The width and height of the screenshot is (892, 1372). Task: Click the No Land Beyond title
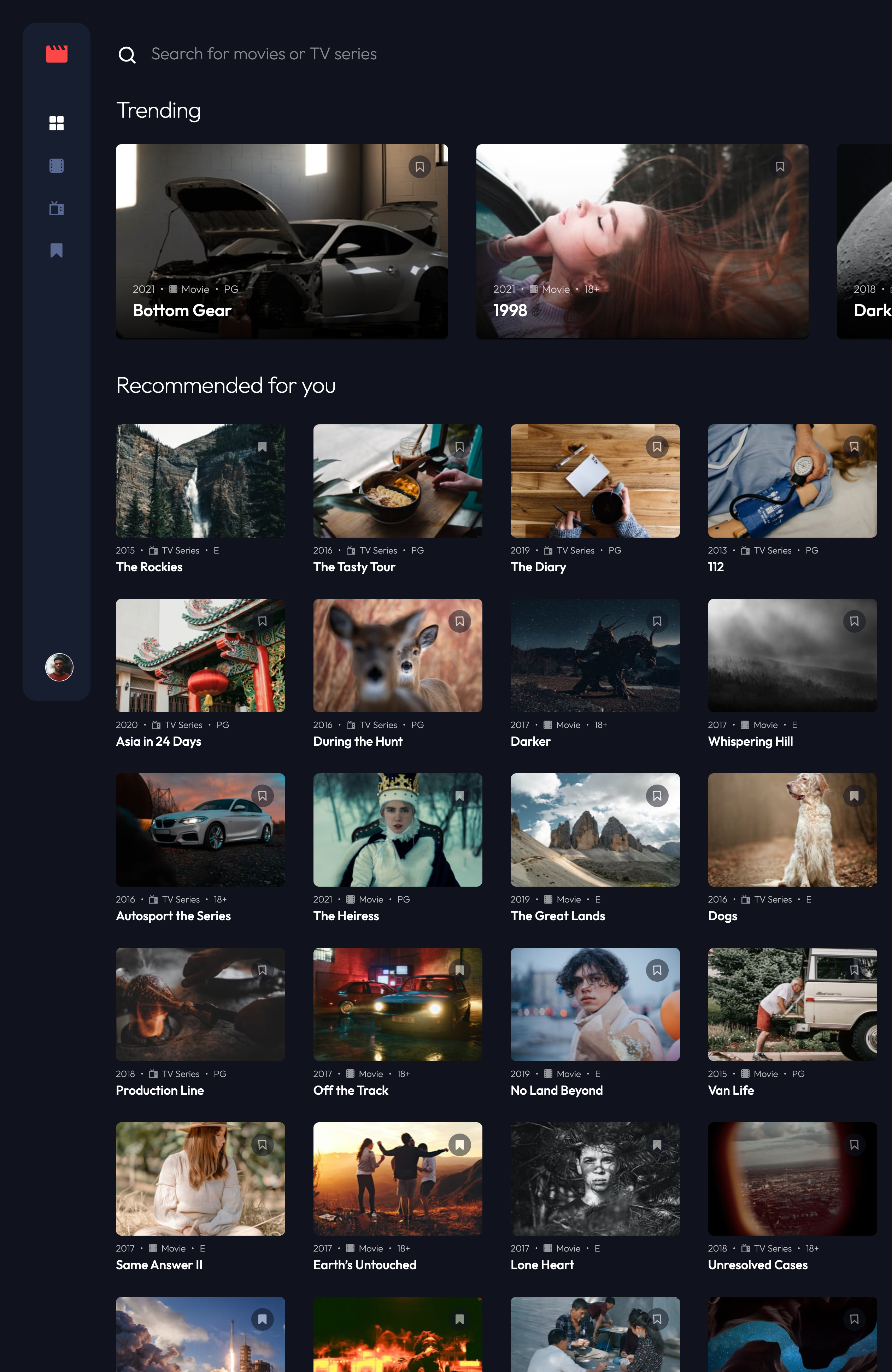[556, 1091]
